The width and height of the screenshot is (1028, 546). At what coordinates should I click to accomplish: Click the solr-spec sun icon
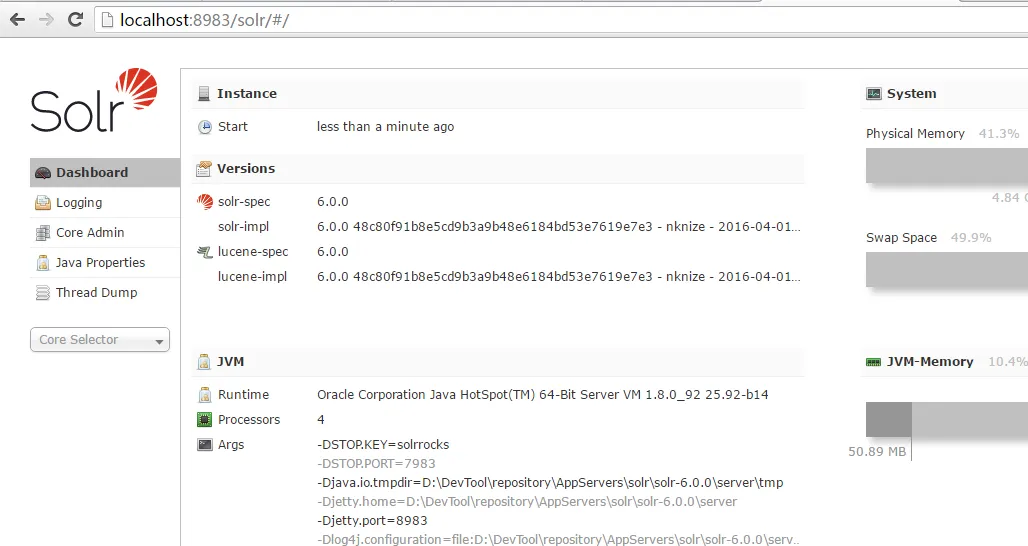tap(205, 202)
